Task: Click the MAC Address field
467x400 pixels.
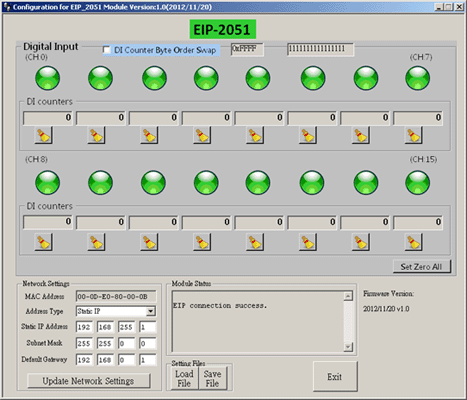Action: click(x=116, y=296)
